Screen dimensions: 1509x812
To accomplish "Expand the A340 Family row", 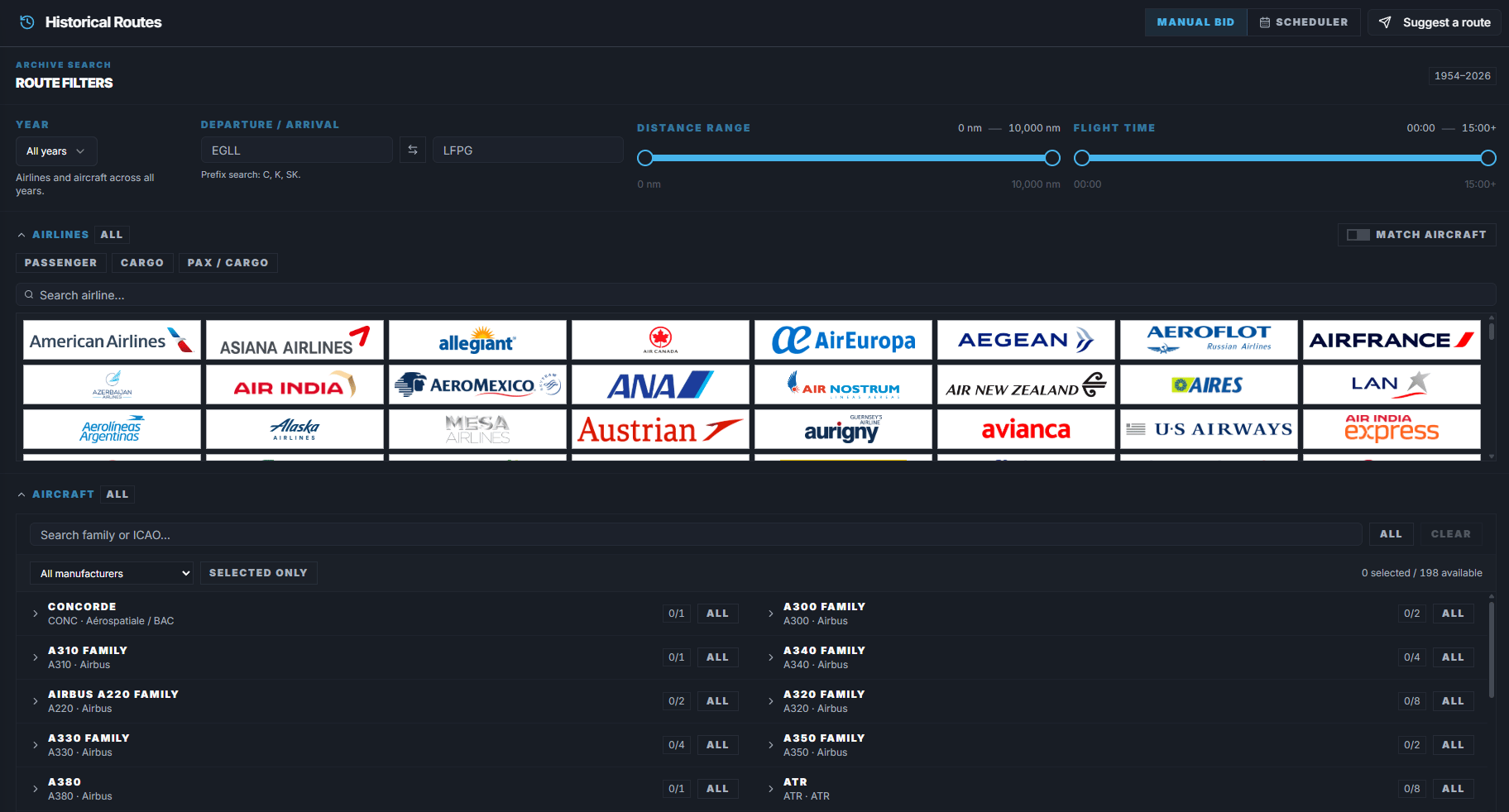I will tap(771, 657).
